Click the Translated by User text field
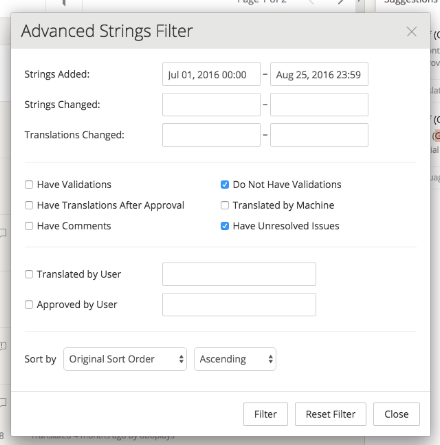The image size is (440, 445). (239, 274)
